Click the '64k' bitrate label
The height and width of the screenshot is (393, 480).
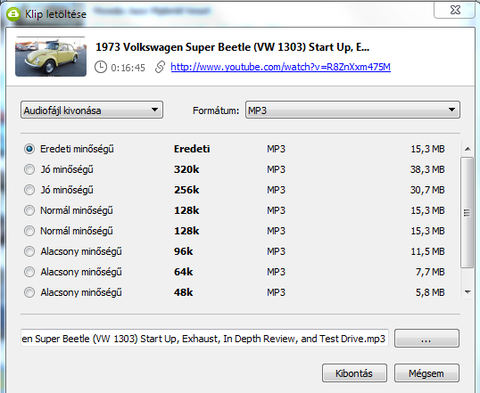[183, 272]
